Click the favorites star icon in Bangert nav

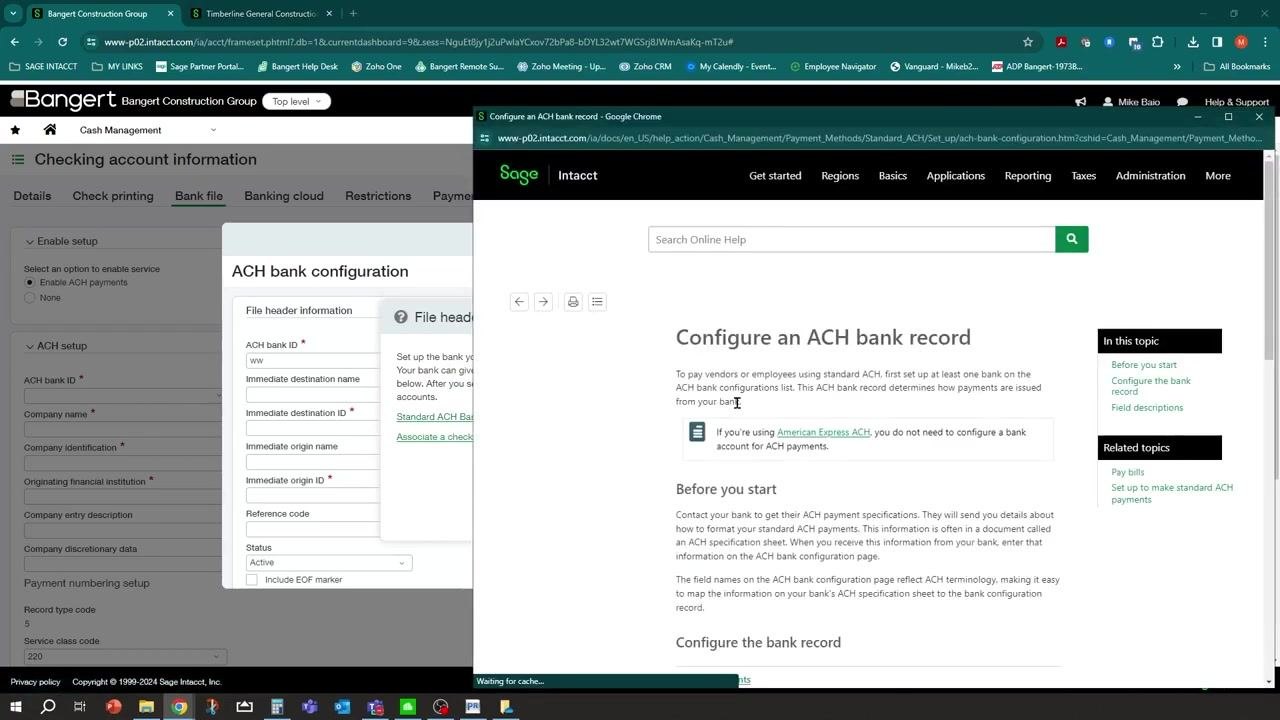[15, 130]
